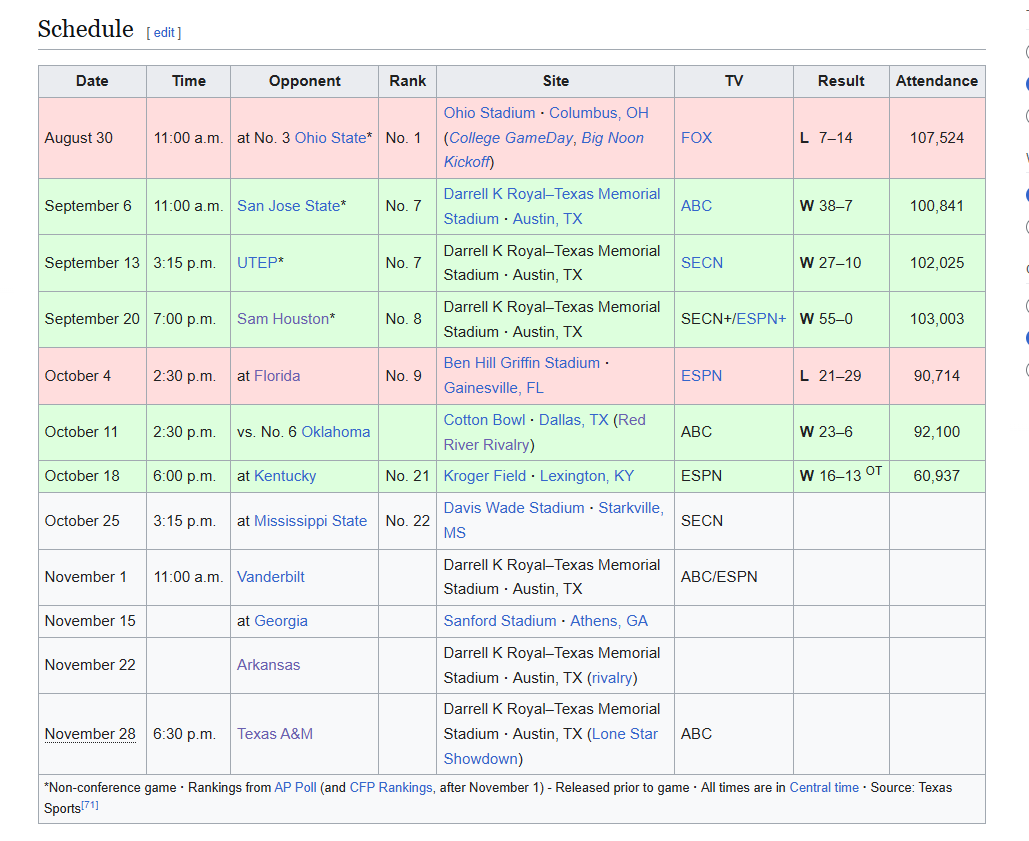Open the Vanderbilt opponent link
This screenshot has width=1029, height=841.
(270, 577)
